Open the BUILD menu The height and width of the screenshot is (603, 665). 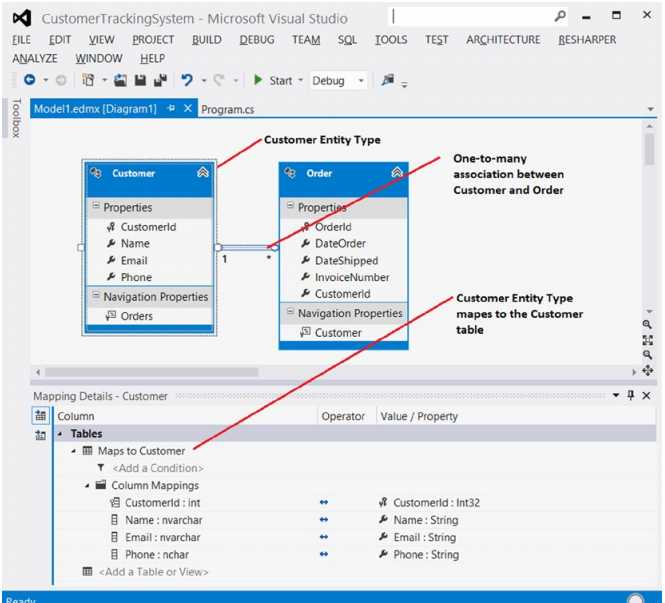pyautogui.click(x=207, y=40)
